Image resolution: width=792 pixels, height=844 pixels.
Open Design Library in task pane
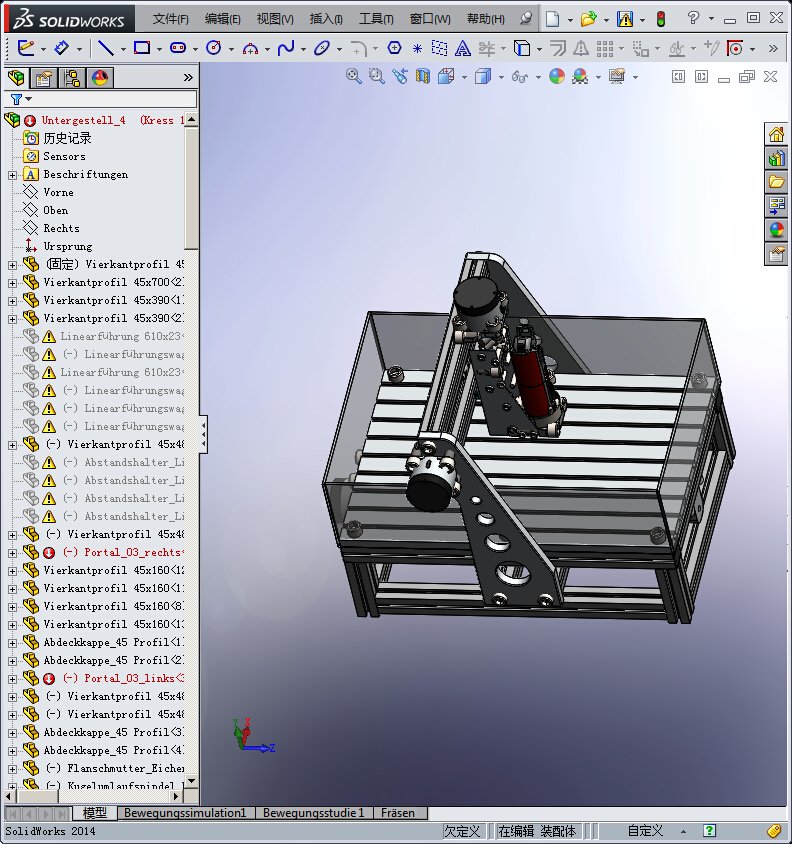coord(776,158)
